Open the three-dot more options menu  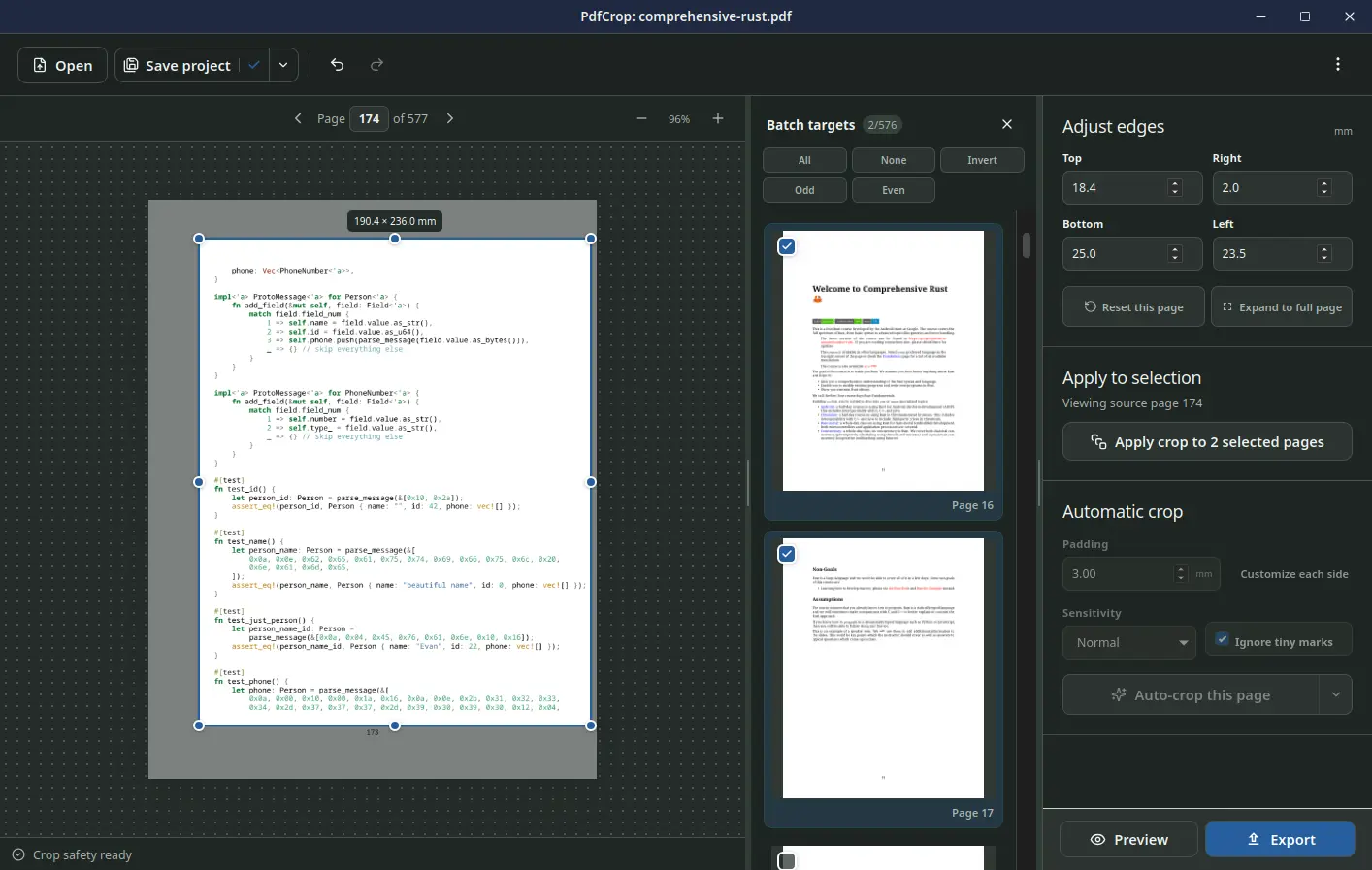[x=1338, y=64]
